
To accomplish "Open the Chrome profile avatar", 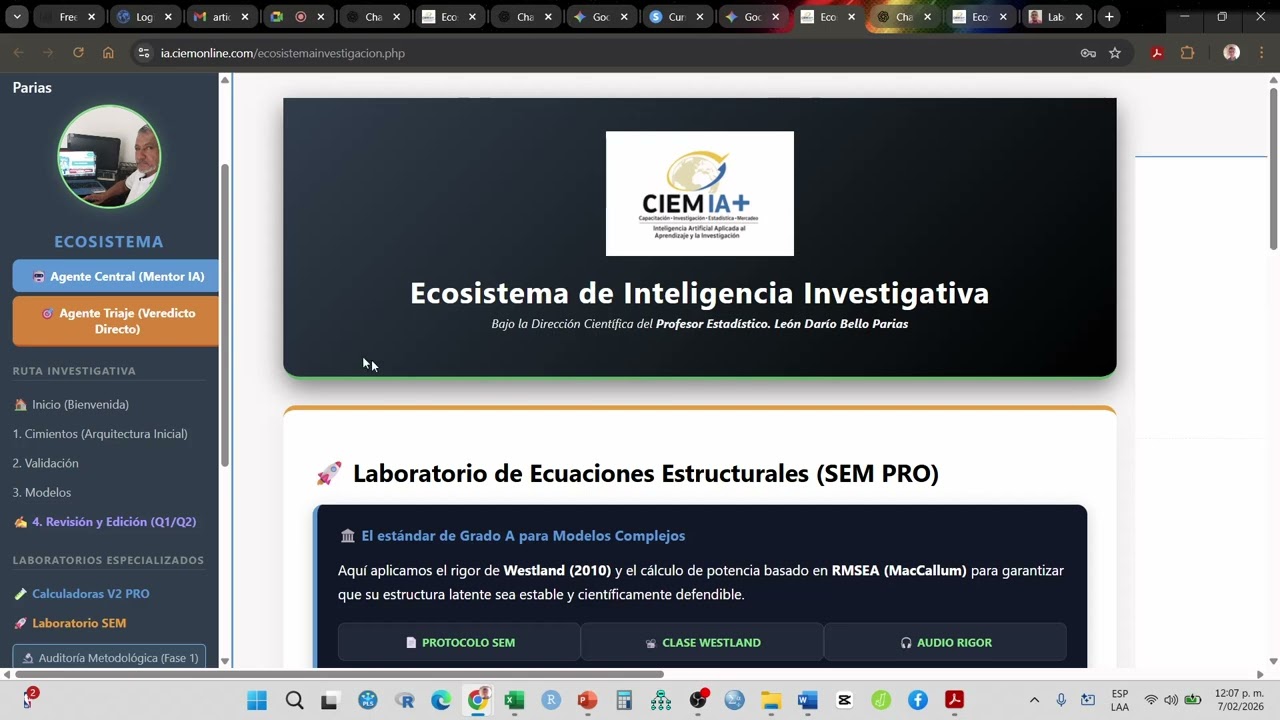I will click(1231, 53).
